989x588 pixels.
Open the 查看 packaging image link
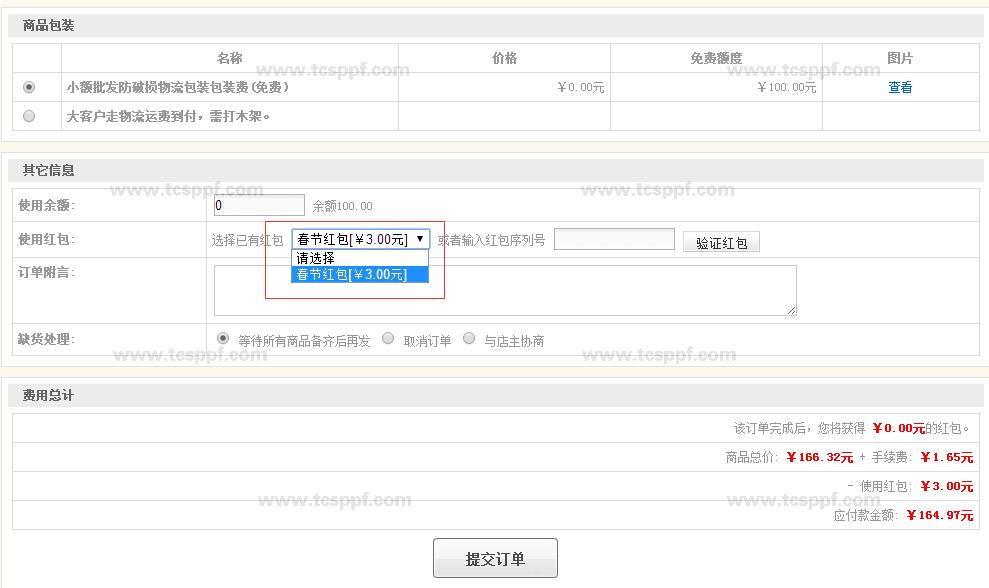click(x=900, y=88)
